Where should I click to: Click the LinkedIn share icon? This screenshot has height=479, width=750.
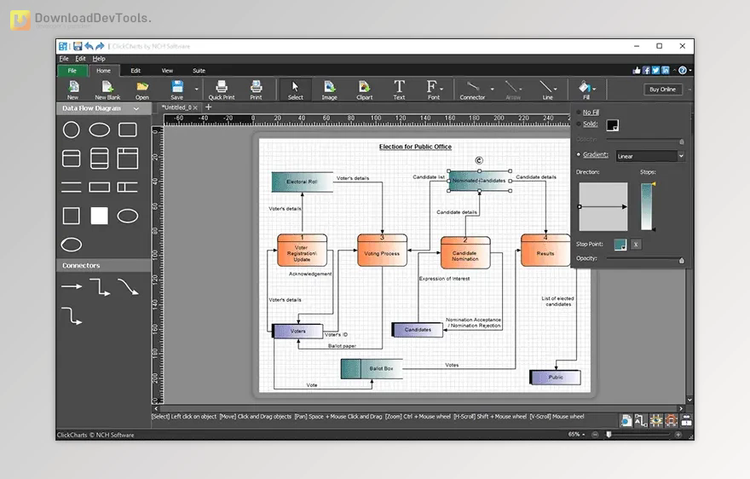665,70
